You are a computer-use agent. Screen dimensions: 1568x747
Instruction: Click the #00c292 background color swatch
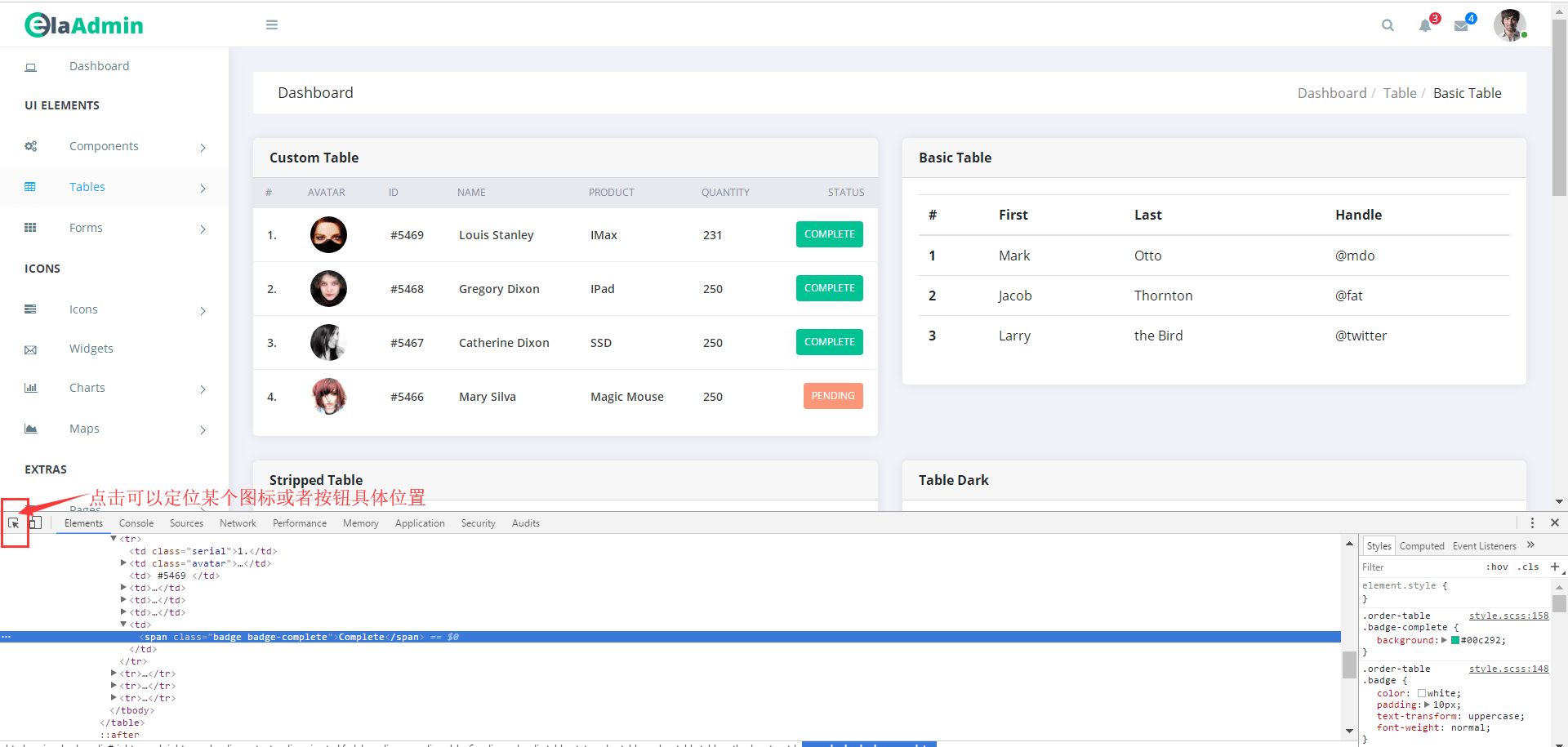[x=1455, y=641]
